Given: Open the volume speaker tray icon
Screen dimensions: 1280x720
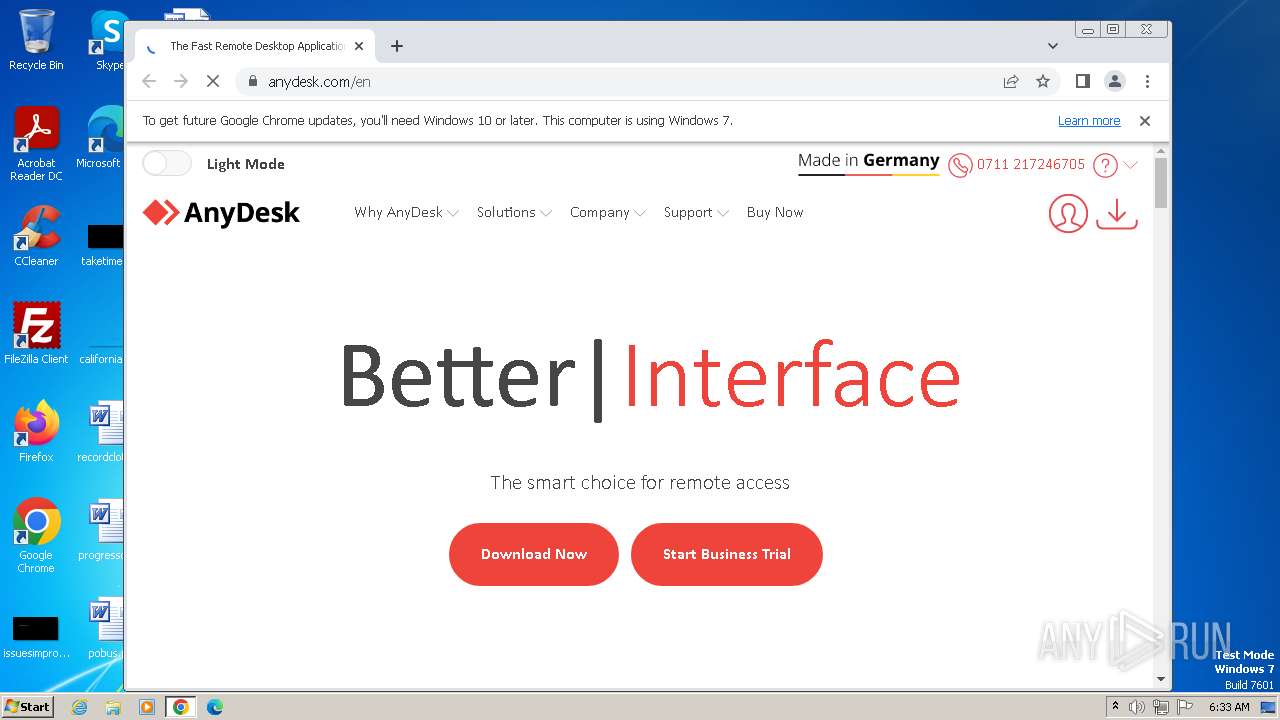Looking at the screenshot, I should pos(1137,707).
